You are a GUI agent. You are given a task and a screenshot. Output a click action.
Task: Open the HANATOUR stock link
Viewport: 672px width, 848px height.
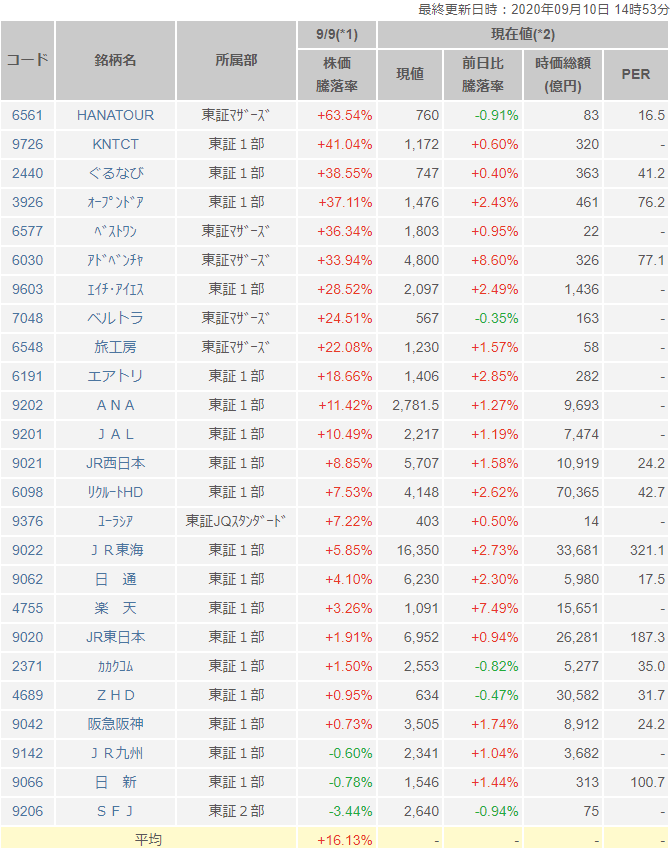[116, 115]
